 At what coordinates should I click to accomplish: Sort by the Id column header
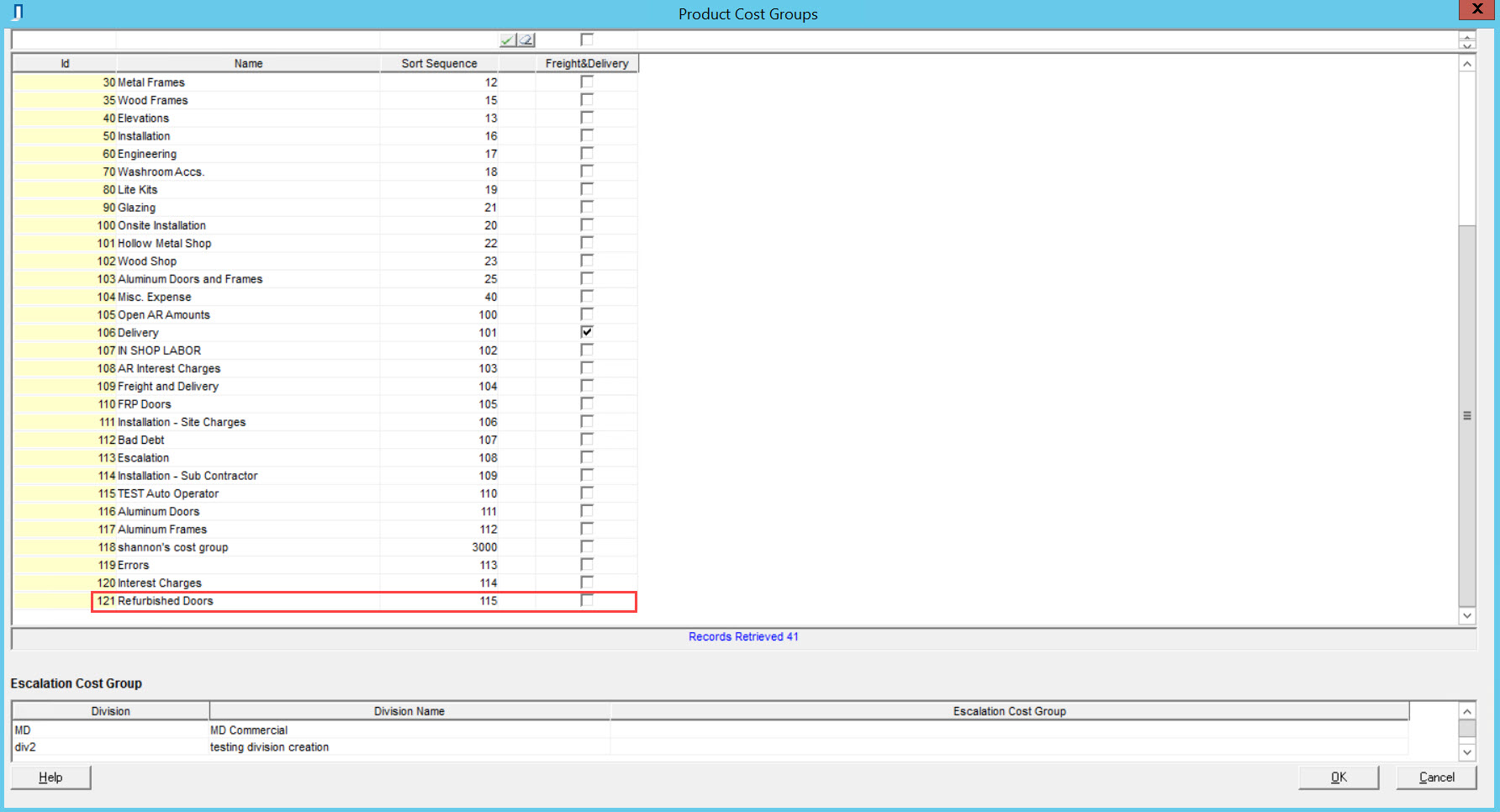tap(65, 63)
